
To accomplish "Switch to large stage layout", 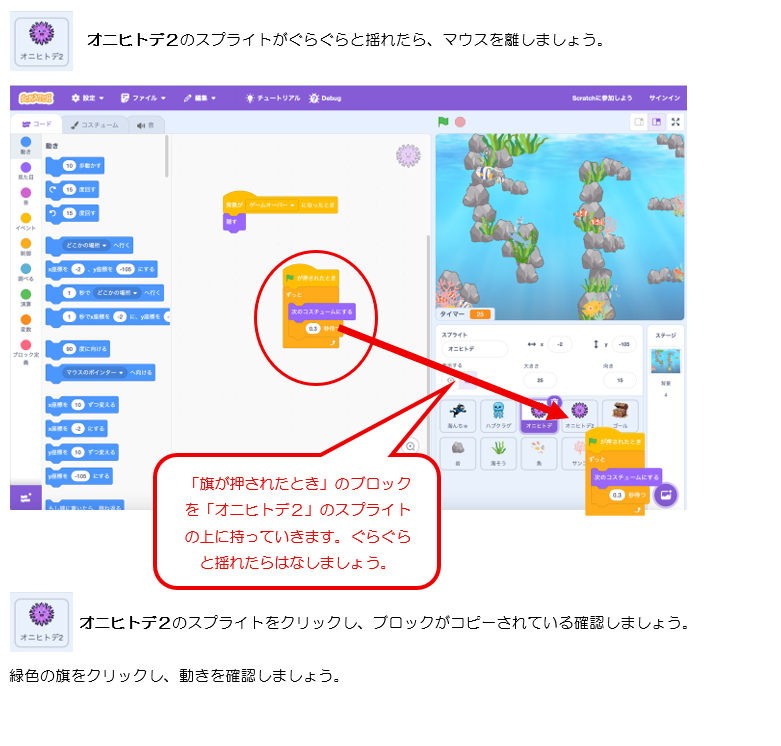I will click(656, 122).
